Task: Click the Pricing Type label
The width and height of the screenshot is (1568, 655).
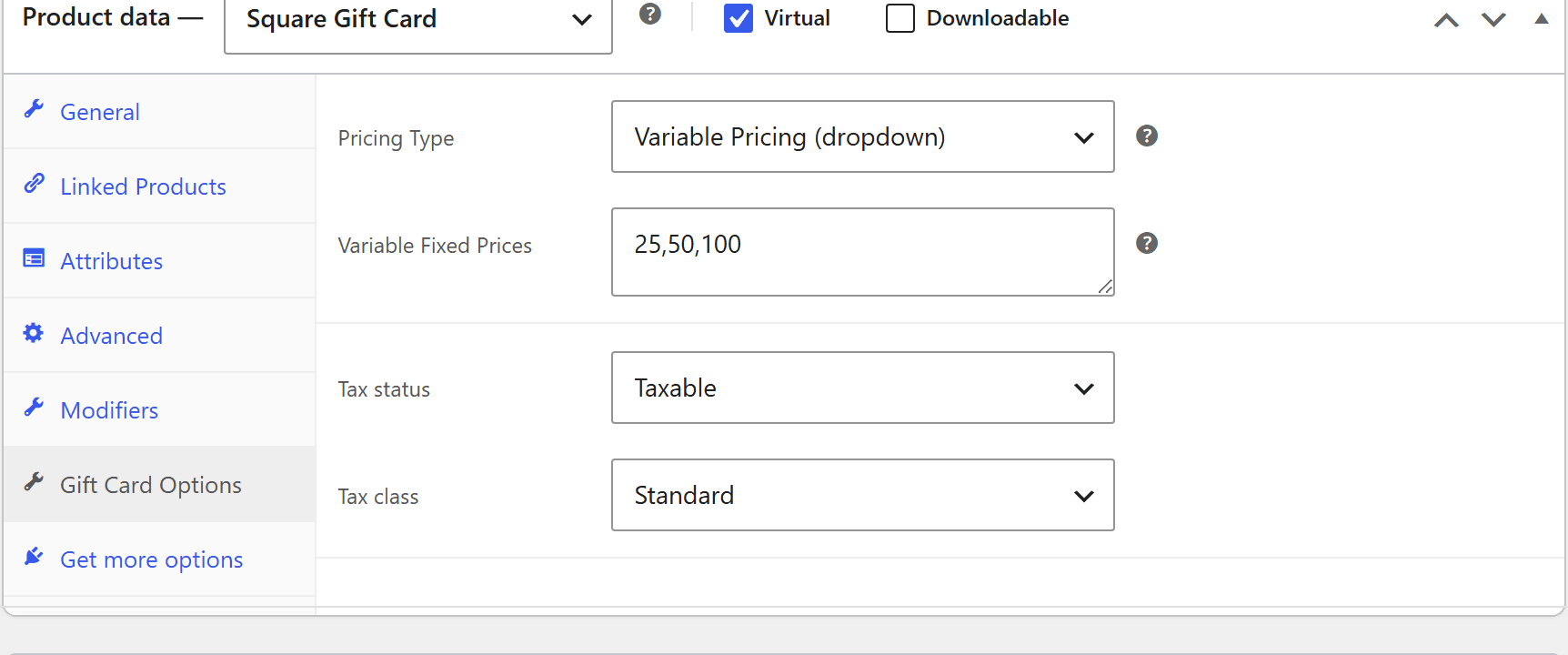Action: pyautogui.click(x=396, y=138)
